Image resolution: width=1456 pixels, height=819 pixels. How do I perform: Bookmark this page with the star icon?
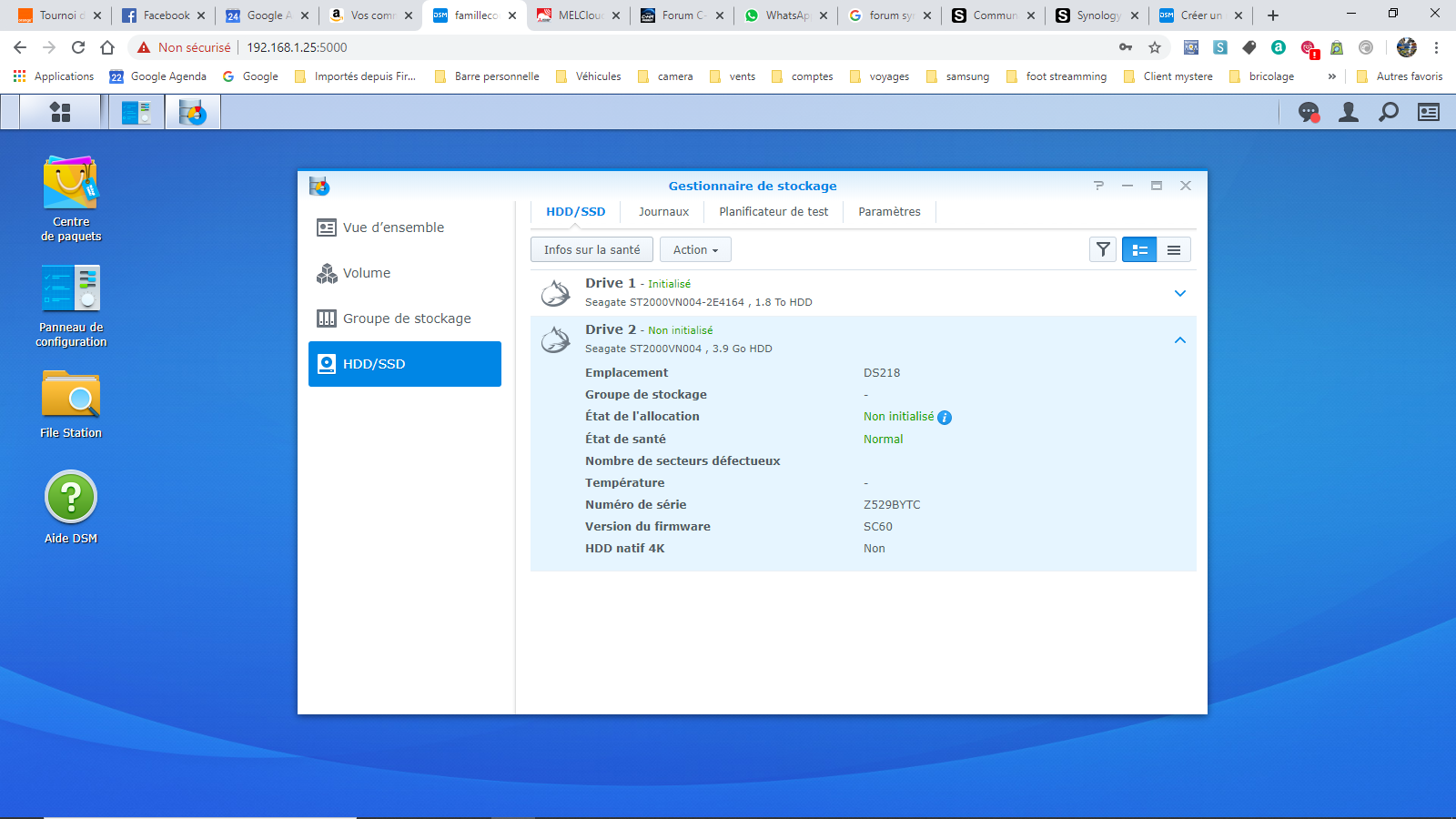[1155, 47]
